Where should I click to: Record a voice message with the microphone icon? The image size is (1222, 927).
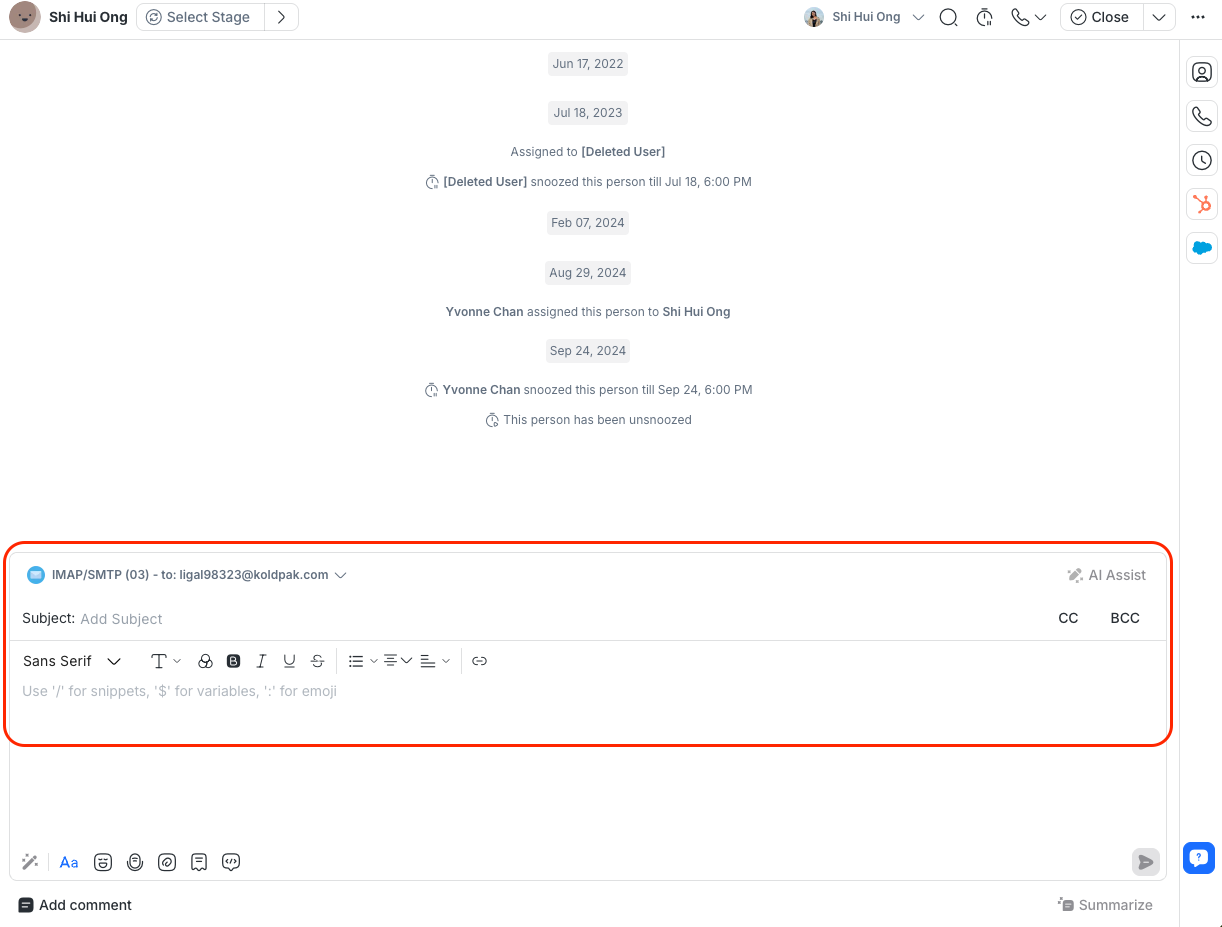[135, 861]
